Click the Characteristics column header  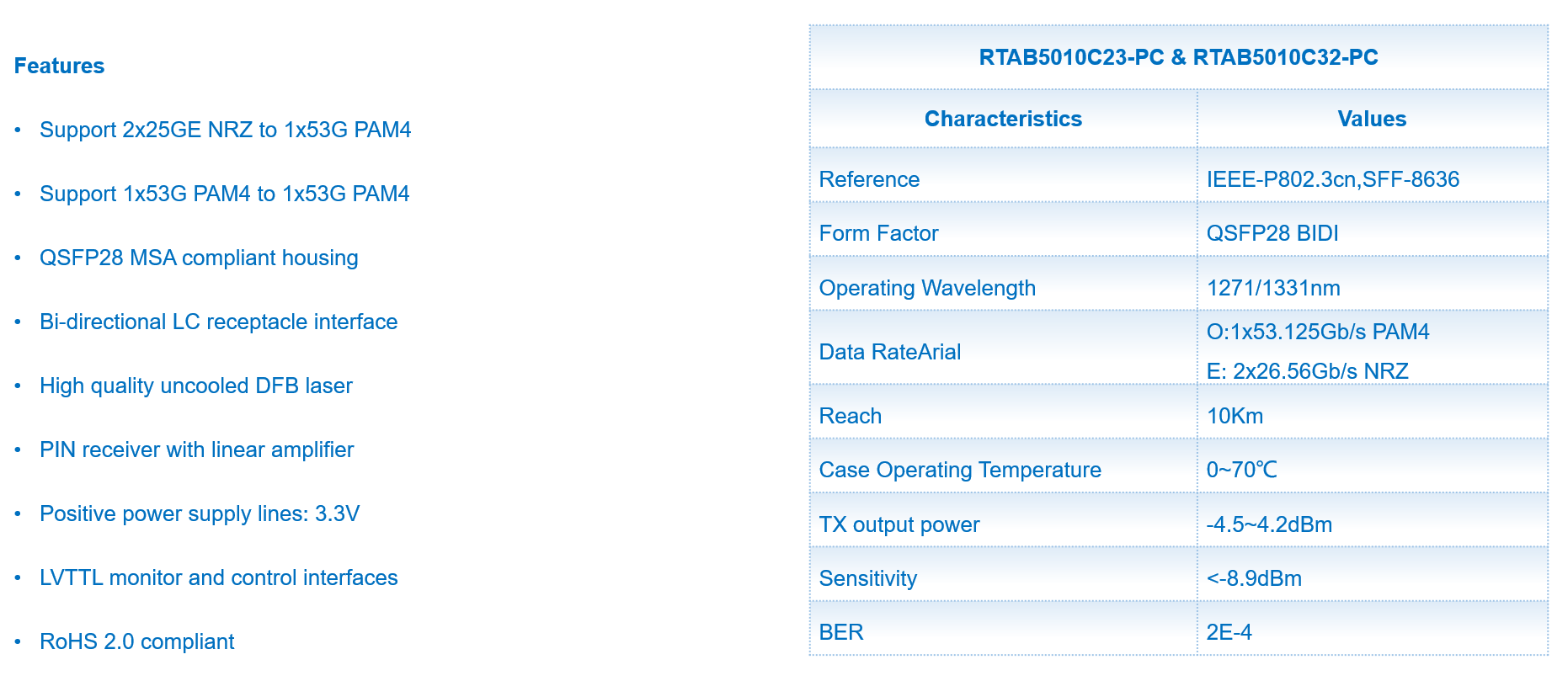point(1003,119)
